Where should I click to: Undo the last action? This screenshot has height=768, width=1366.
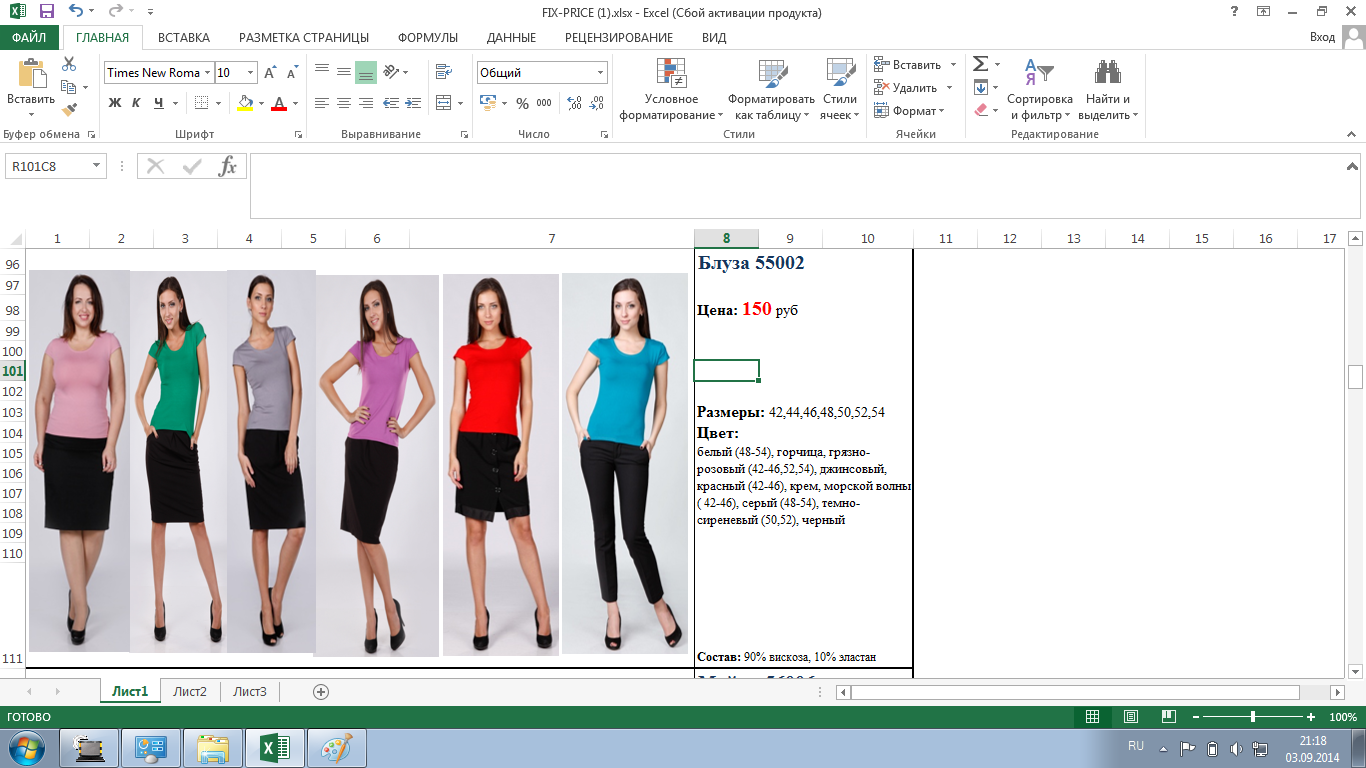(x=77, y=12)
